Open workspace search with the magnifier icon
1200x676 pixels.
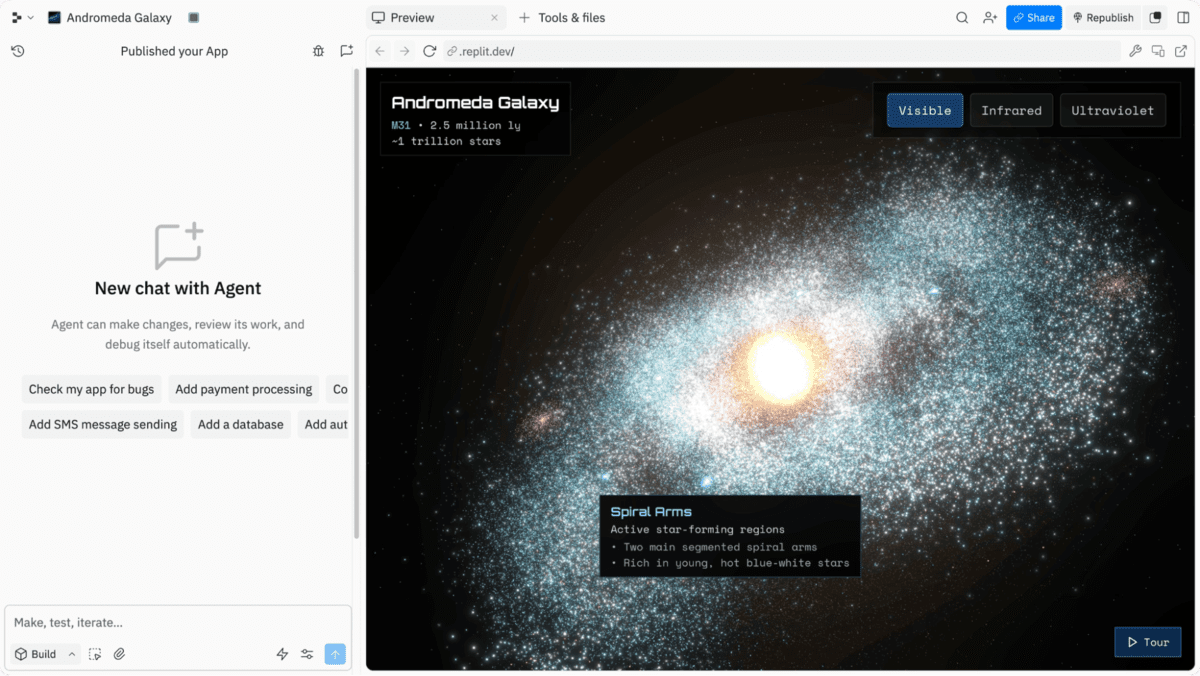click(961, 17)
